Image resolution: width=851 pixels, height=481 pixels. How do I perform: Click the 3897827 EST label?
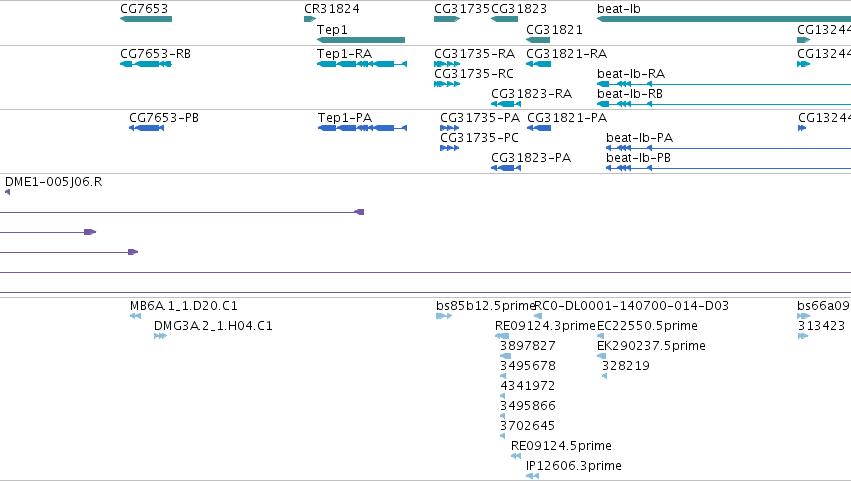coord(528,346)
